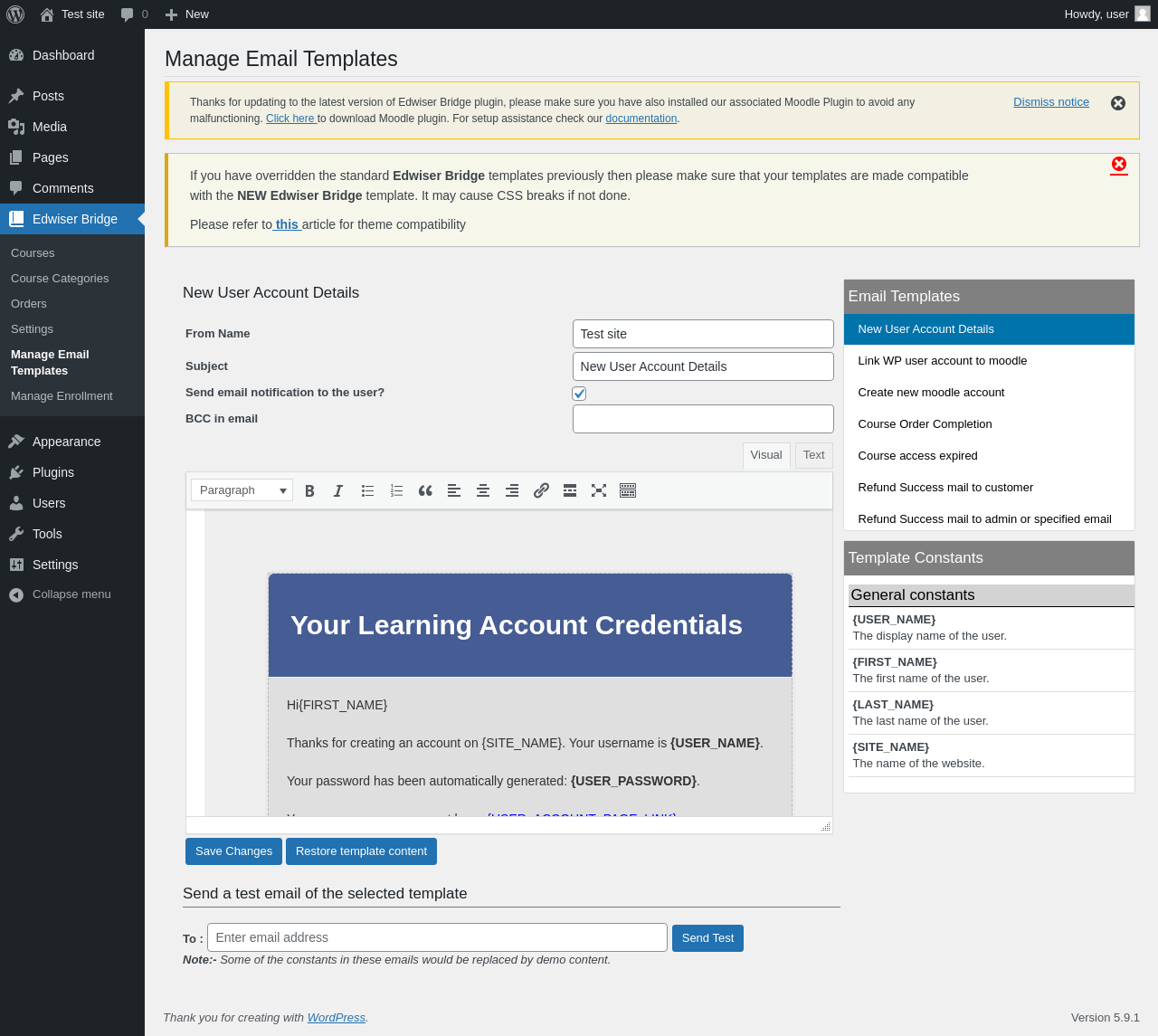Screen dimensions: 1158x1036
Task: Align text right in editor
Action: coord(512,490)
